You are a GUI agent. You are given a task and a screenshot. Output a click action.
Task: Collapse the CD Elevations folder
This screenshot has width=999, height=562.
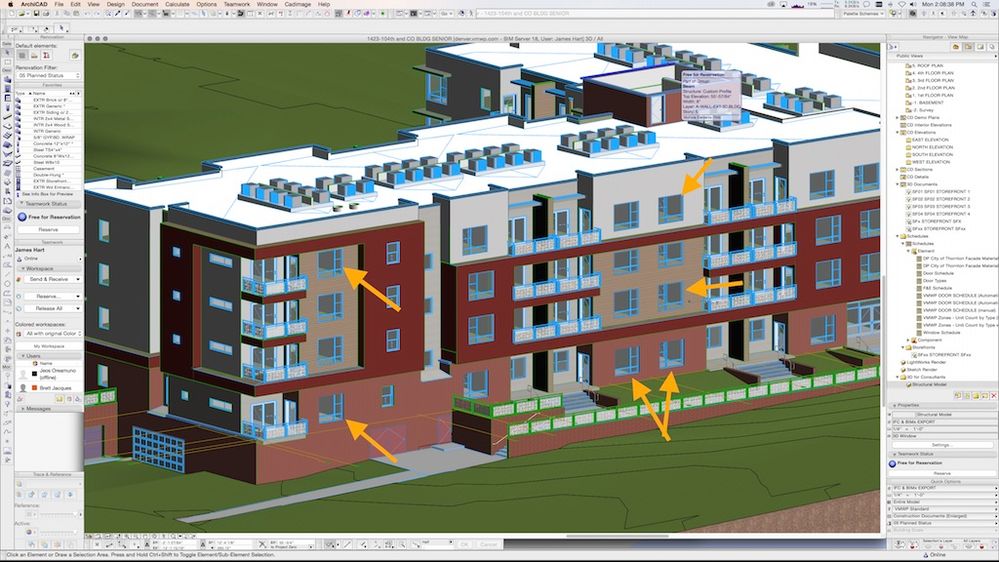pos(898,133)
